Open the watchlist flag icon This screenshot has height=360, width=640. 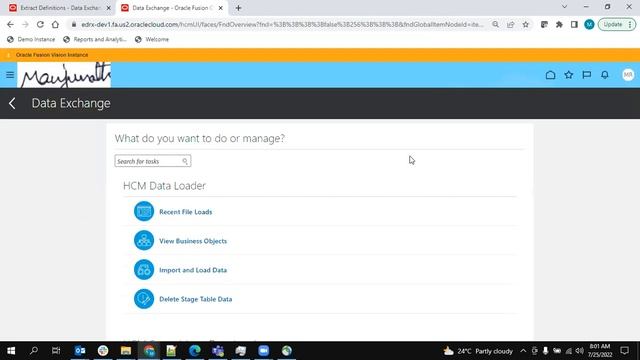point(587,75)
